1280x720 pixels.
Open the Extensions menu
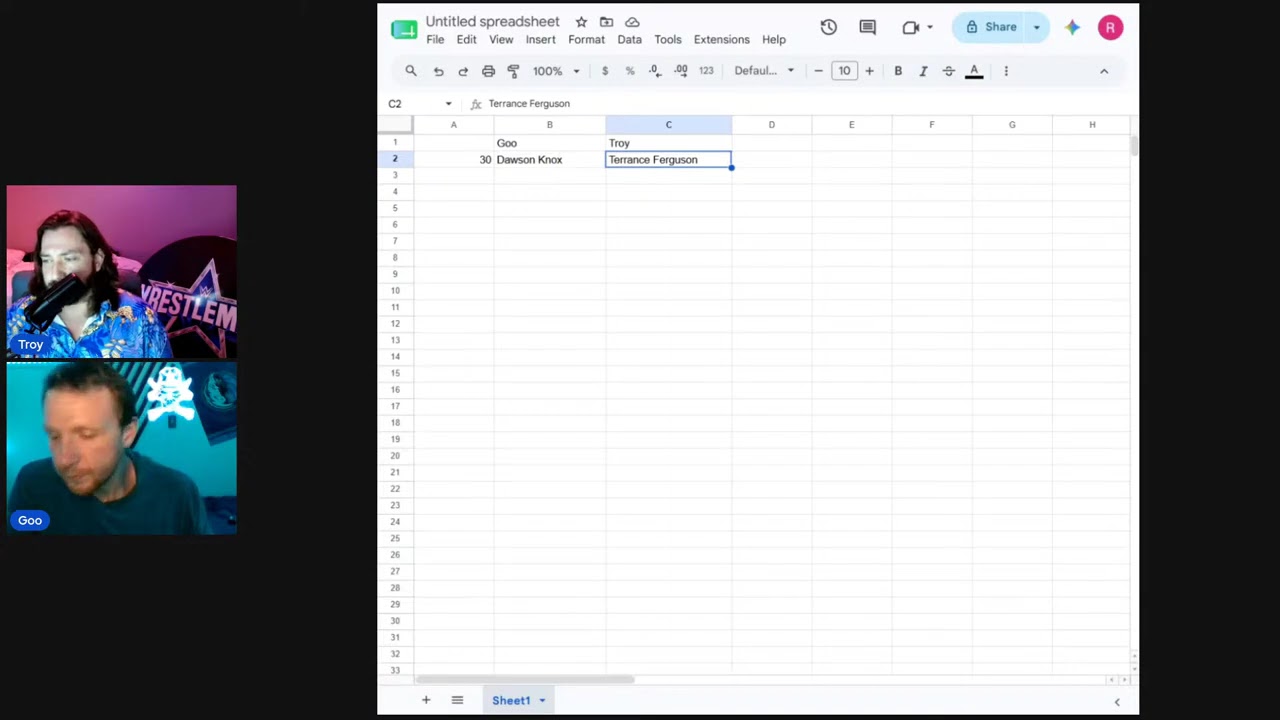click(x=722, y=40)
